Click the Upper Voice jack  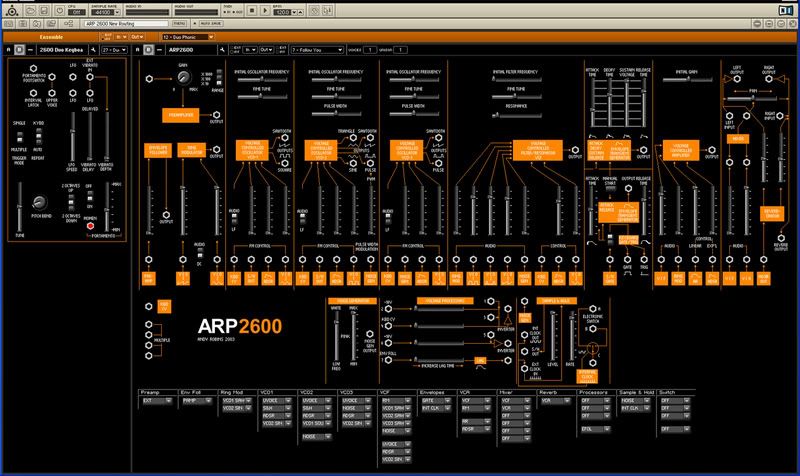(x=52, y=93)
